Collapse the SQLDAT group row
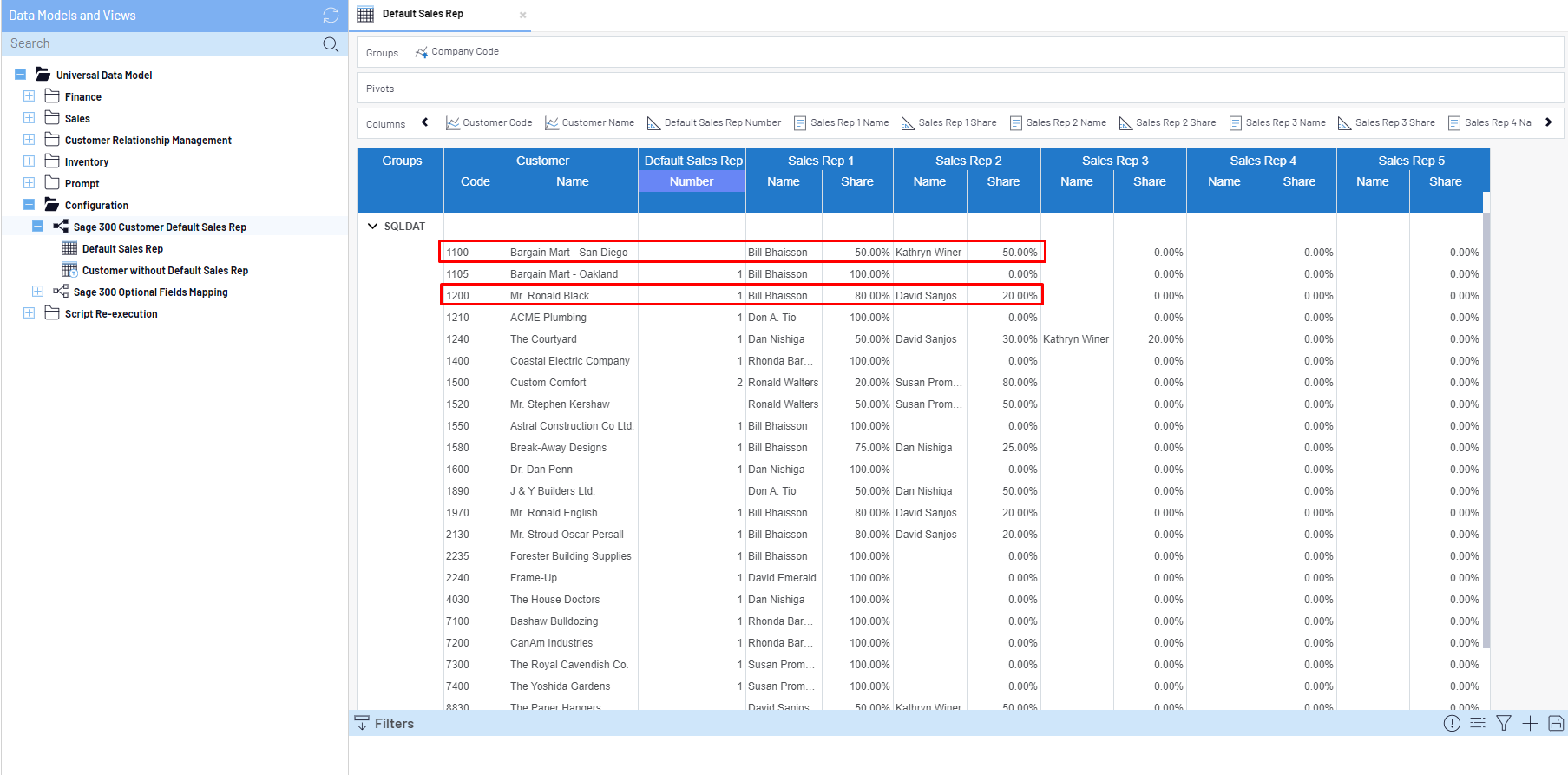 pyautogui.click(x=373, y=227)
